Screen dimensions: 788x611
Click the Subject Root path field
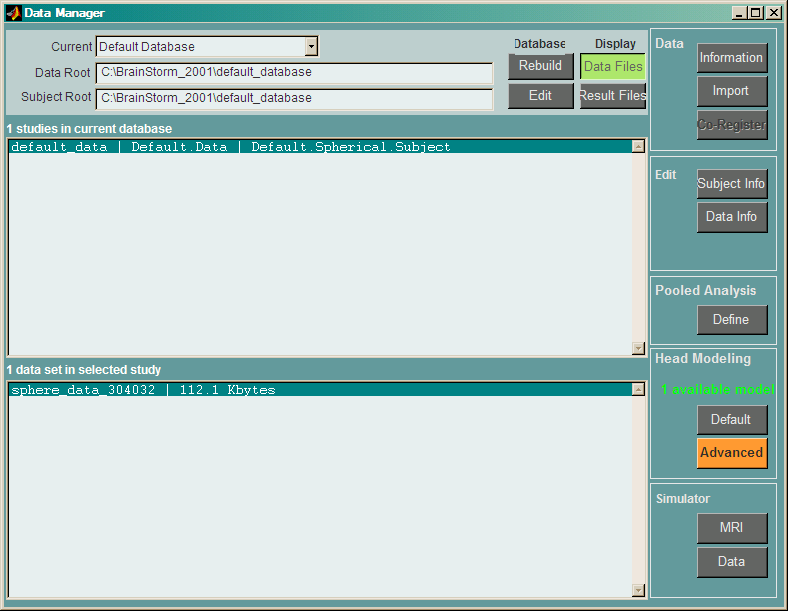[x=294, y=98]
